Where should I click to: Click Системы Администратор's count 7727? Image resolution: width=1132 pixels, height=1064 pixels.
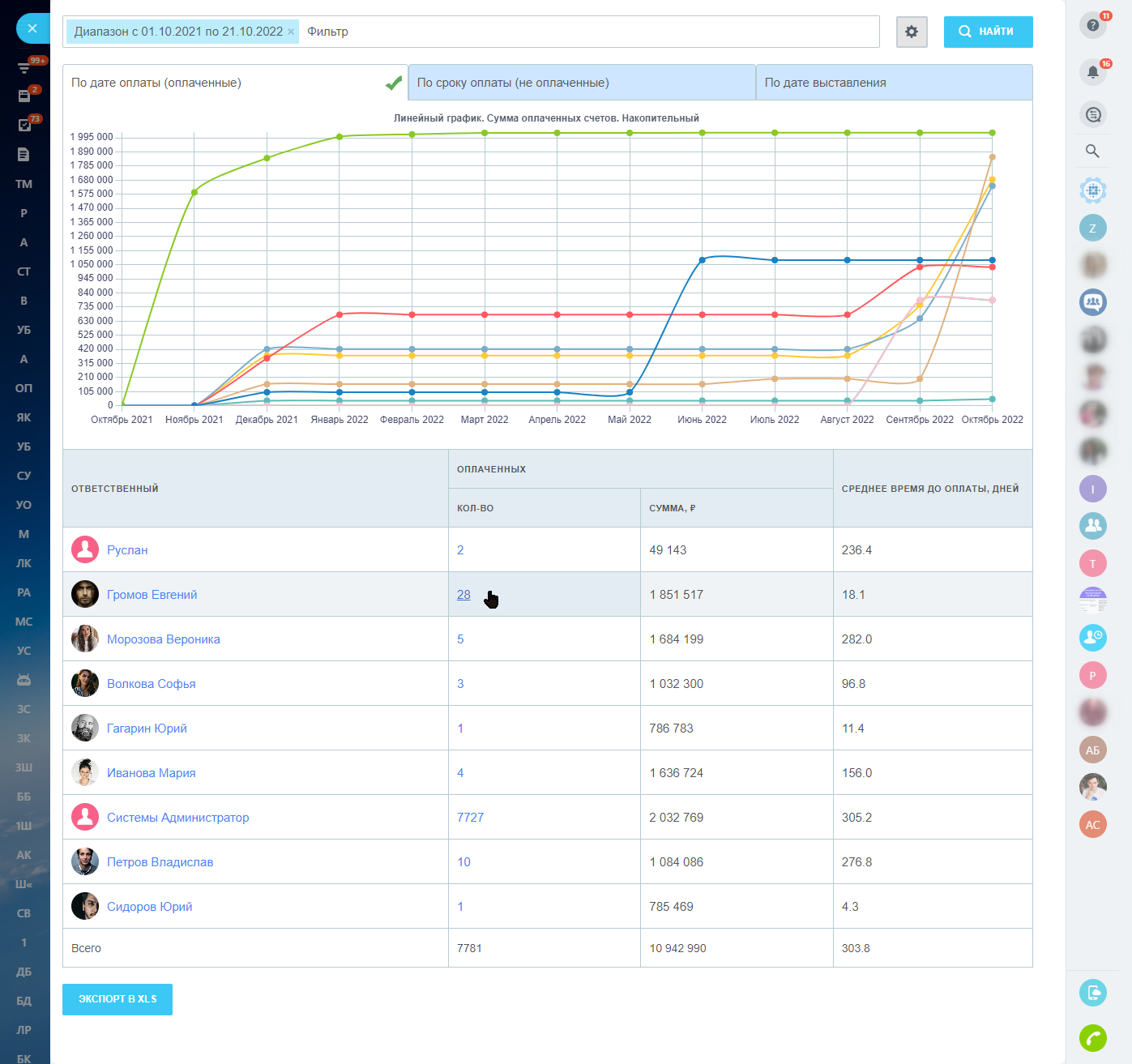[x=470, y=818]
